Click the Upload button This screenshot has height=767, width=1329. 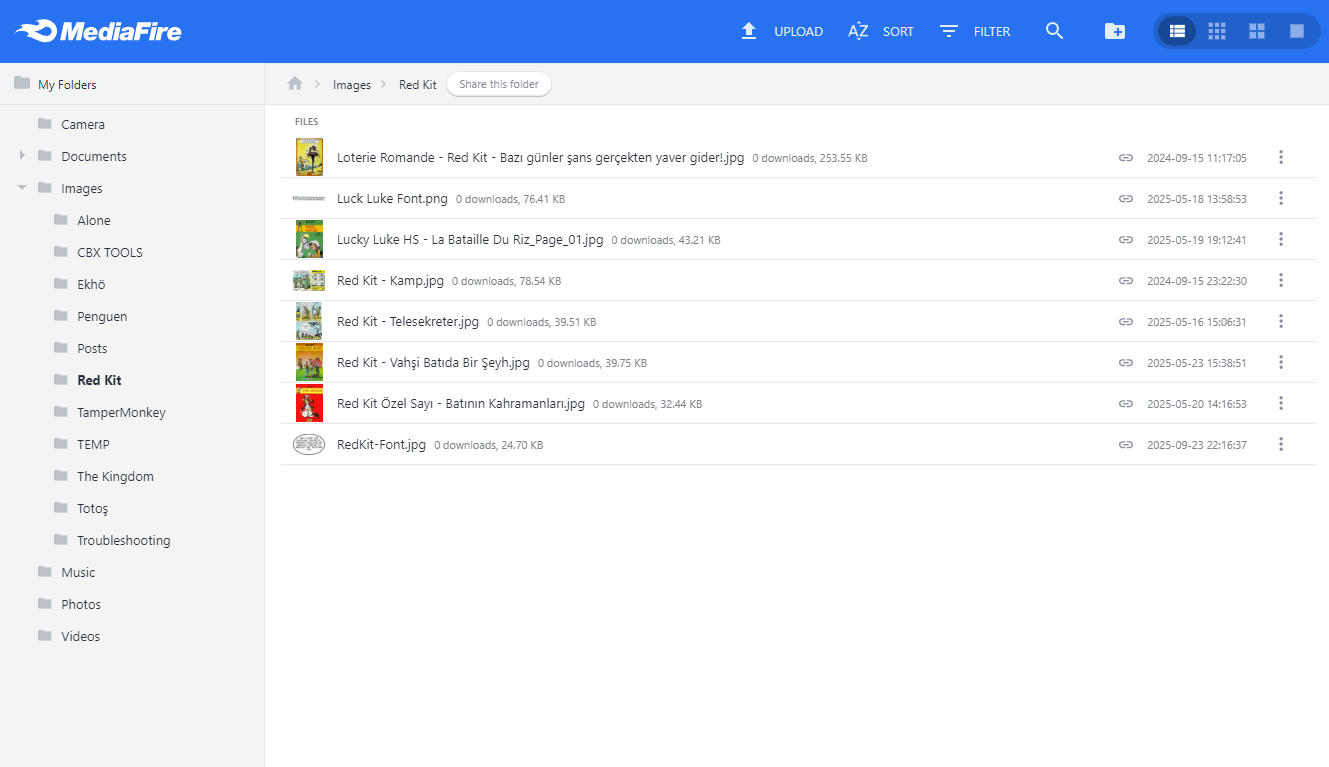point(781,31)
